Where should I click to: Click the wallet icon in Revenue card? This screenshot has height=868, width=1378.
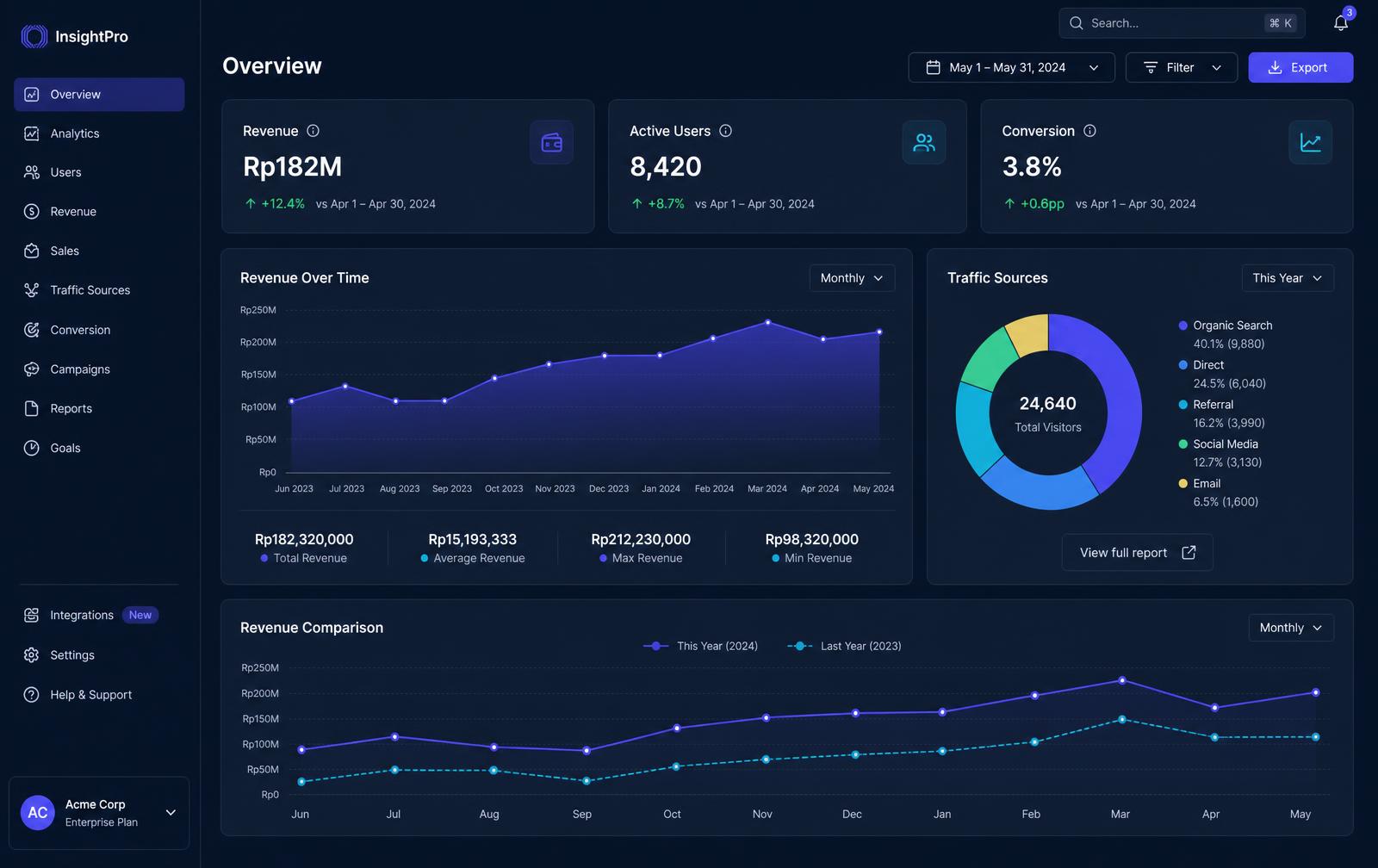552,142
